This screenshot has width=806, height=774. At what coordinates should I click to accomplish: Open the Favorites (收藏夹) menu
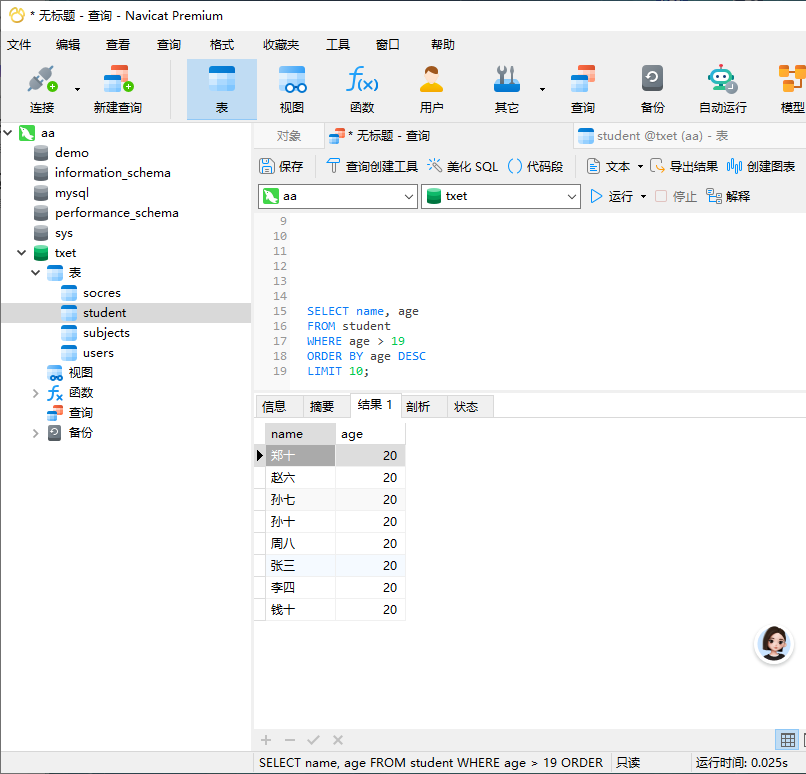pos(281,45)
